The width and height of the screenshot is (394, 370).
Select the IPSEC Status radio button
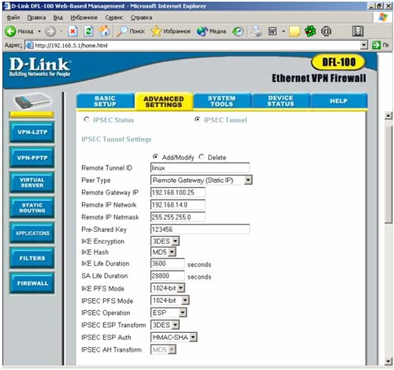87,119
